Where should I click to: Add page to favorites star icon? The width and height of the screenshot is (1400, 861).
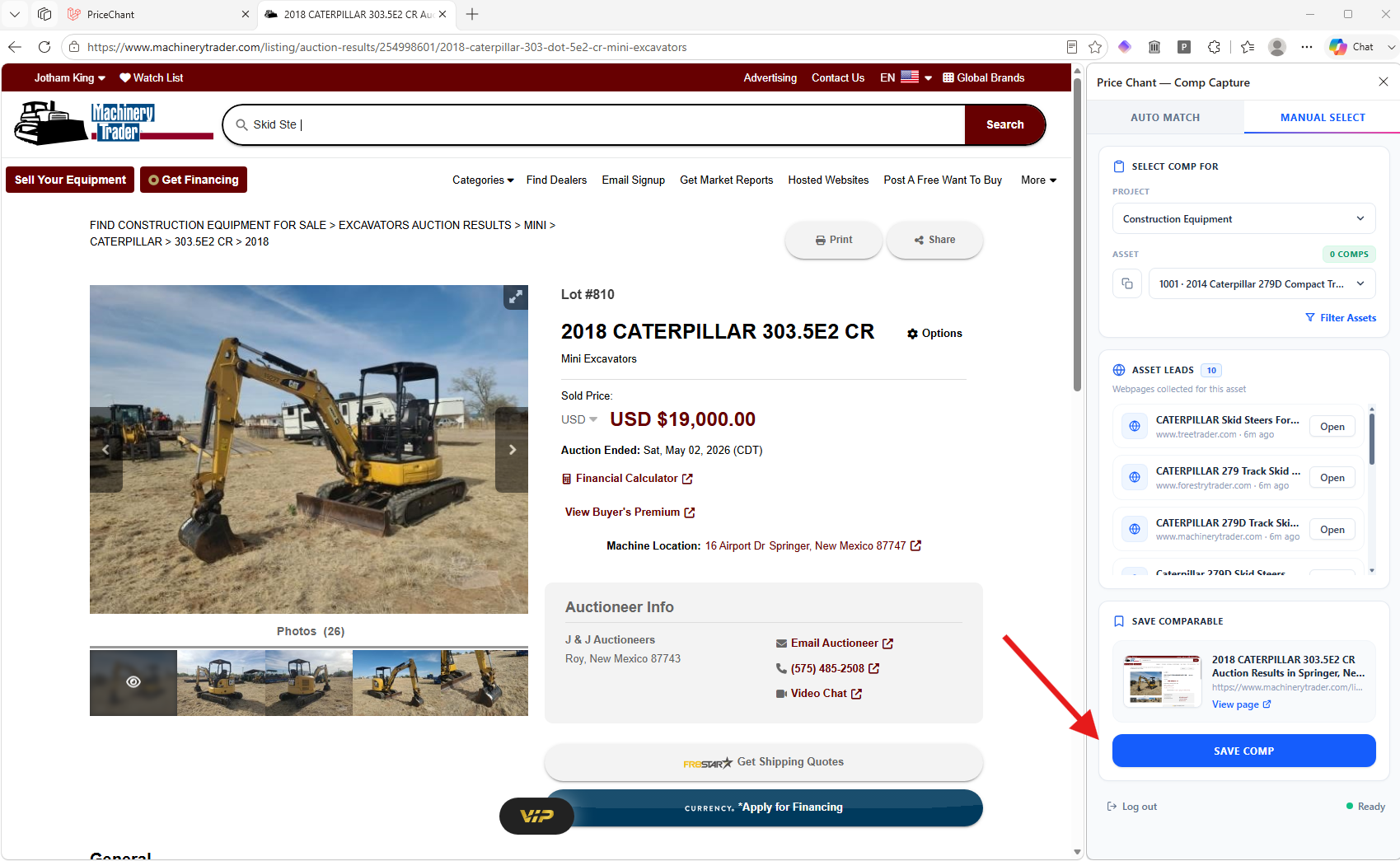pyautogui.click(x=1095, y=47)
